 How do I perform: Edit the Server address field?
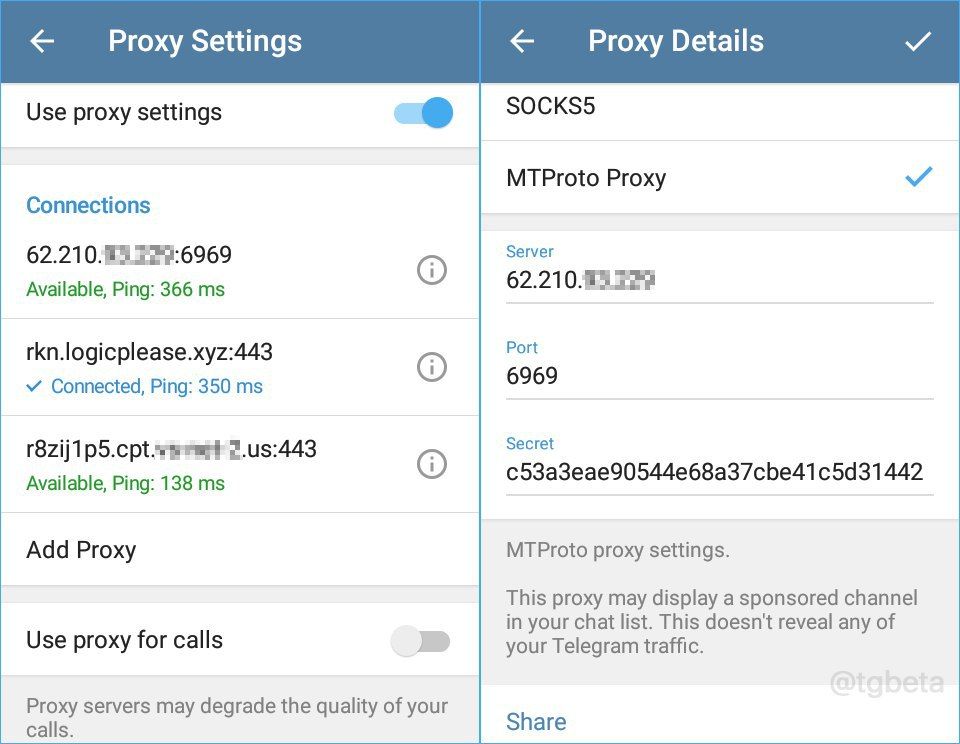click(x=718, y=281)
